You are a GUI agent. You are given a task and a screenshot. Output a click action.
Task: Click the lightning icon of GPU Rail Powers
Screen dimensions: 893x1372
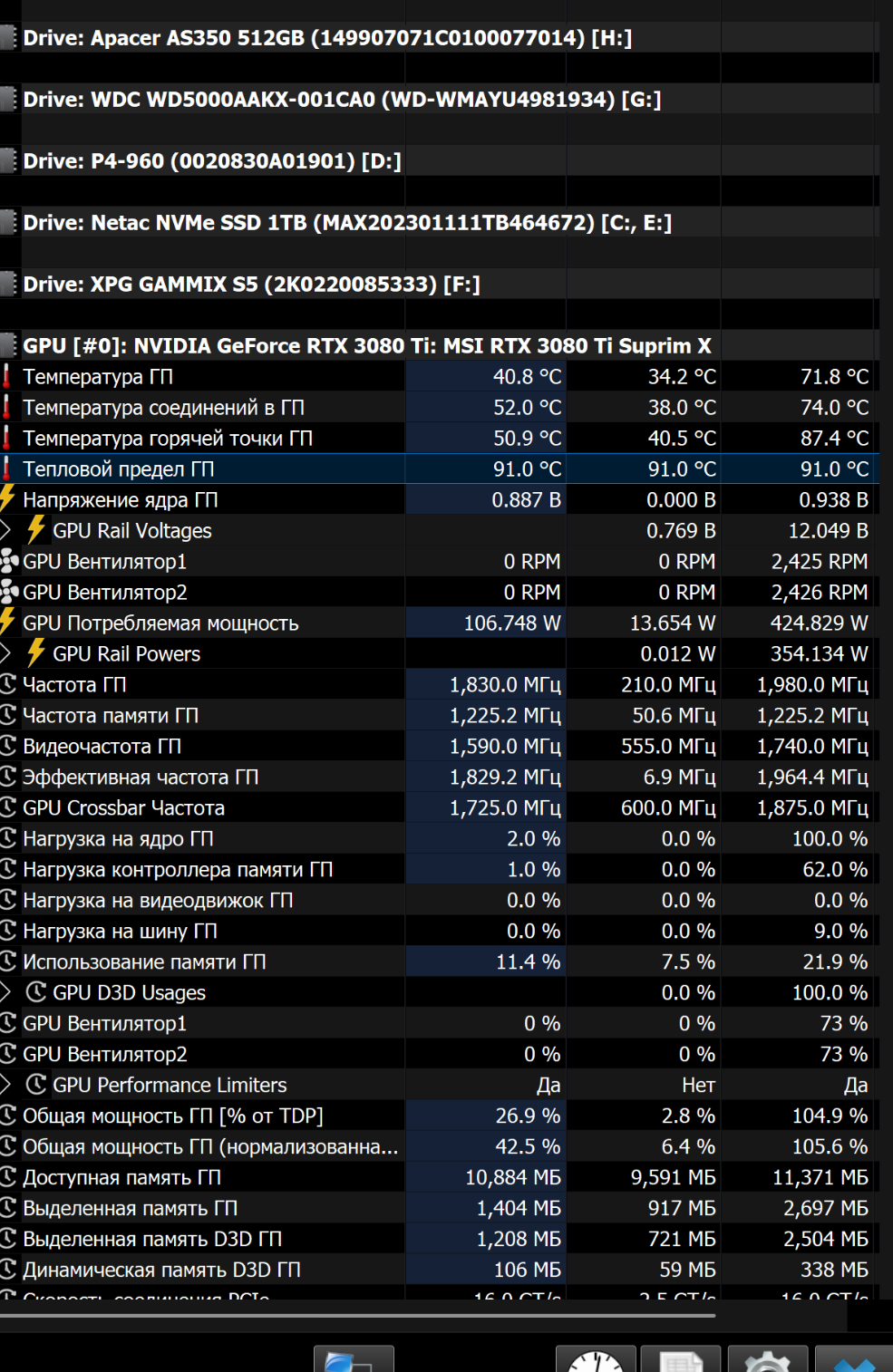[36, 653]
